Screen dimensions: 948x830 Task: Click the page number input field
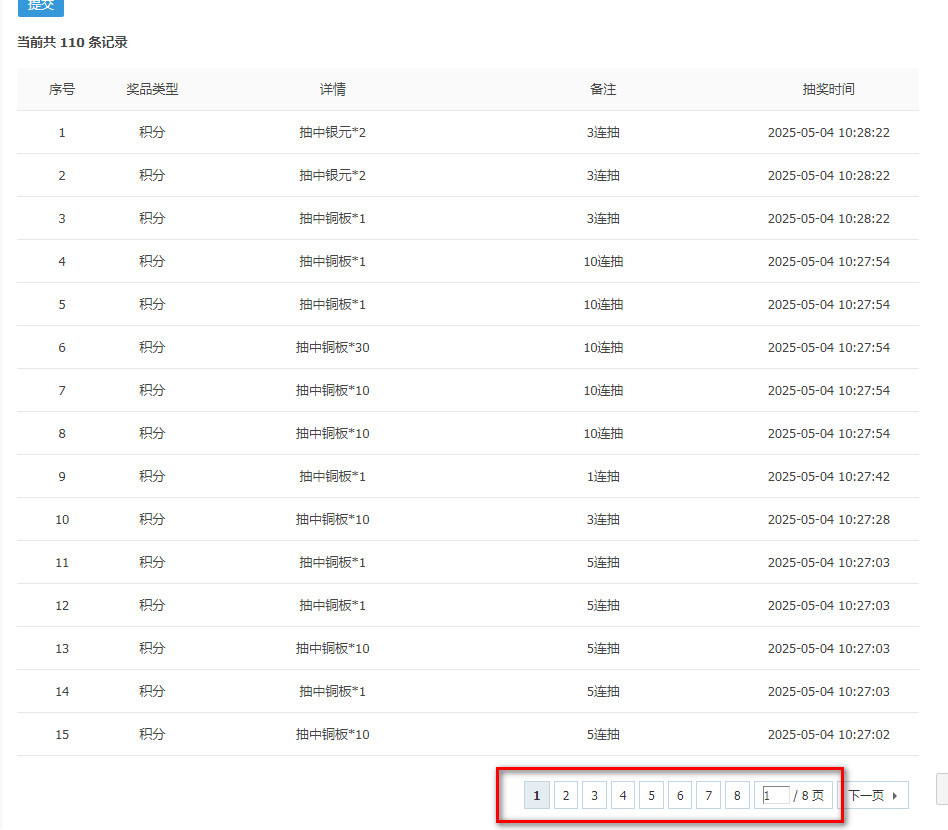click(776, 795)
